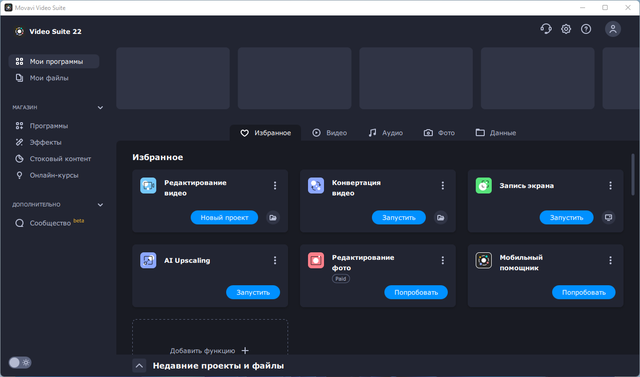The image size is (640, 377).
Task: Open file folder icon for Конвертация видео
Action: pyautogui.click(x=440, y=217)
